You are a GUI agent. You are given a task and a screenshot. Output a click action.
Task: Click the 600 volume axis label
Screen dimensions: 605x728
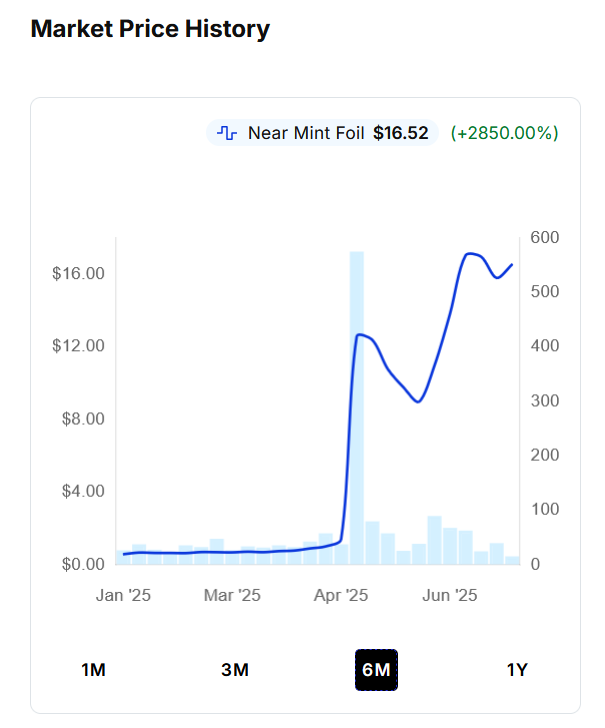coord(545,237)
